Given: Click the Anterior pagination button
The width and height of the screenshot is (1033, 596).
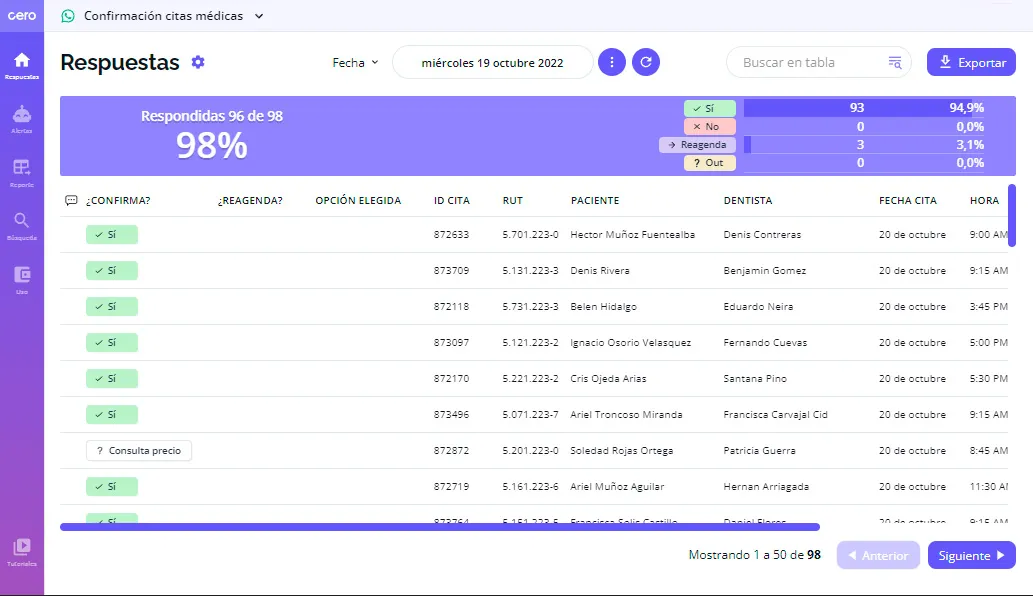Looking at the screenshot, I should [x=878, y=555].
